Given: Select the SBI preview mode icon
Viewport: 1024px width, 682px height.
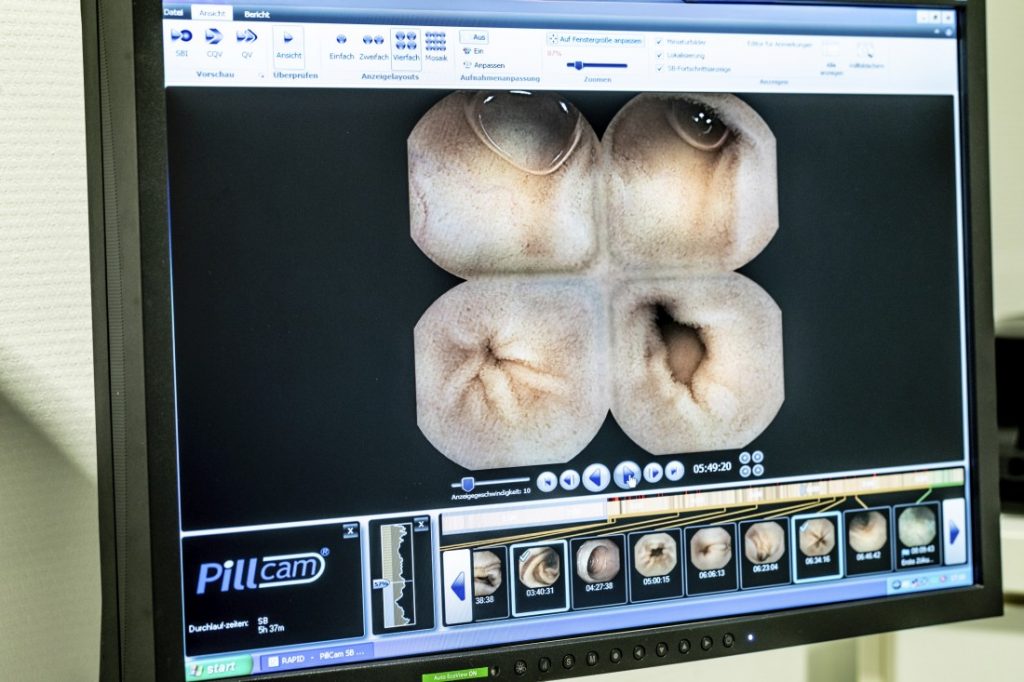Looking at the screenshot, I should [182, 37].
